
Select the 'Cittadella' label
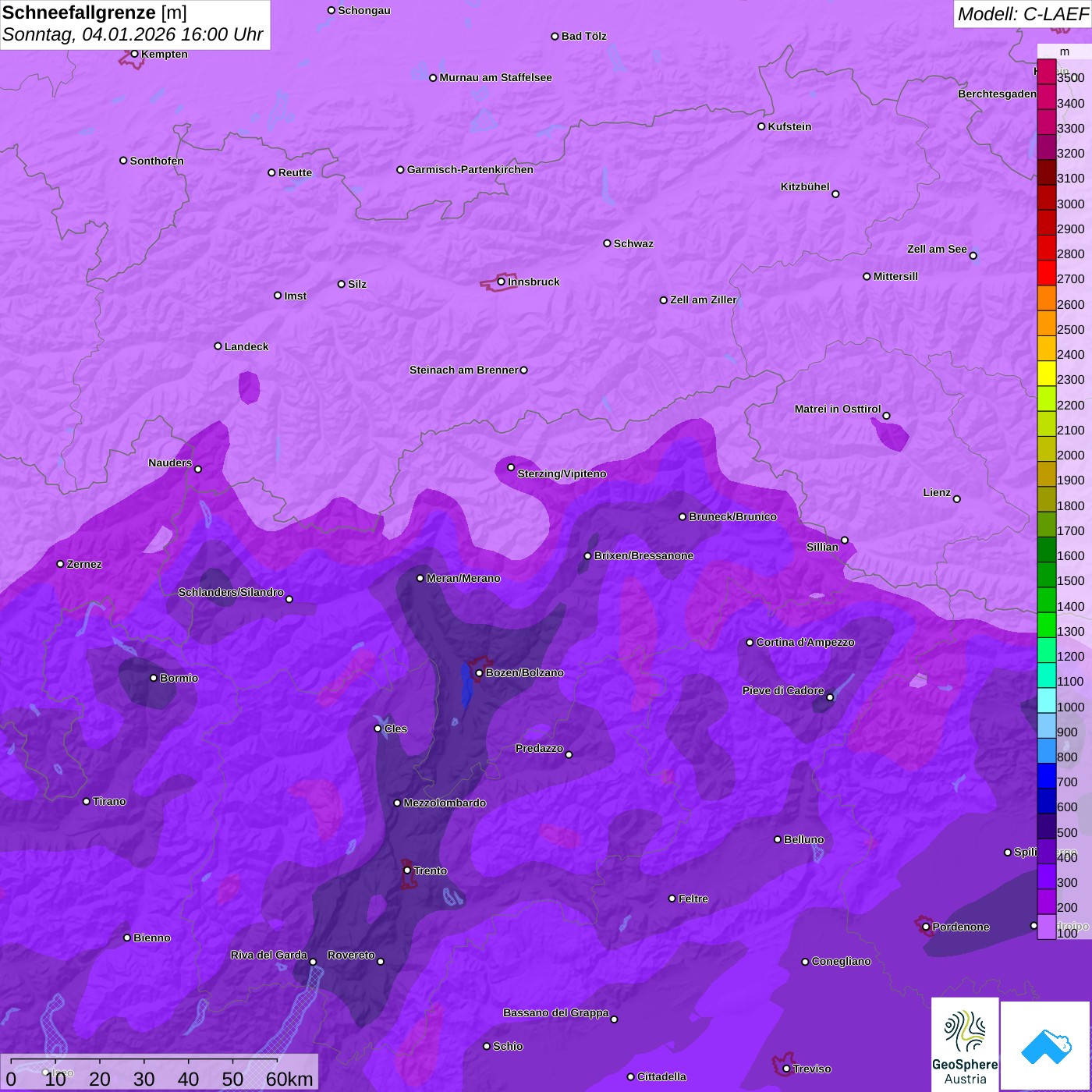tap(662, 1077)
